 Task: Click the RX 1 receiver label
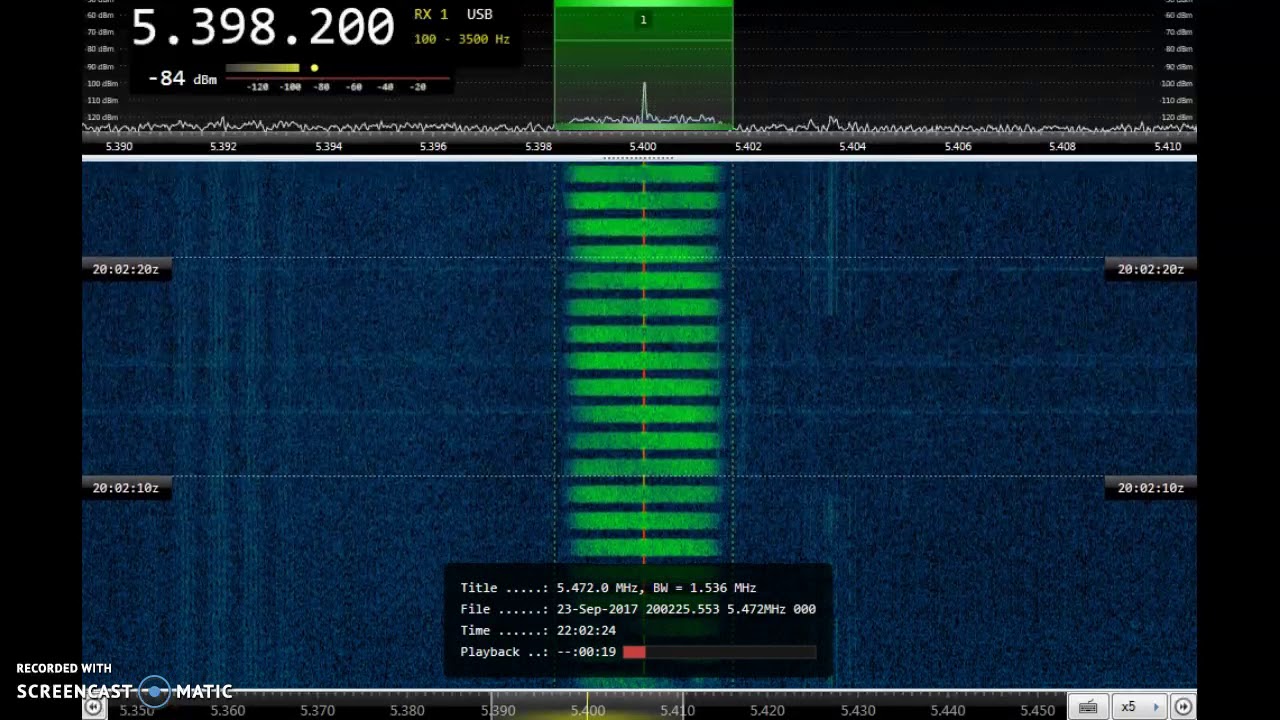(x=431, y=15)
